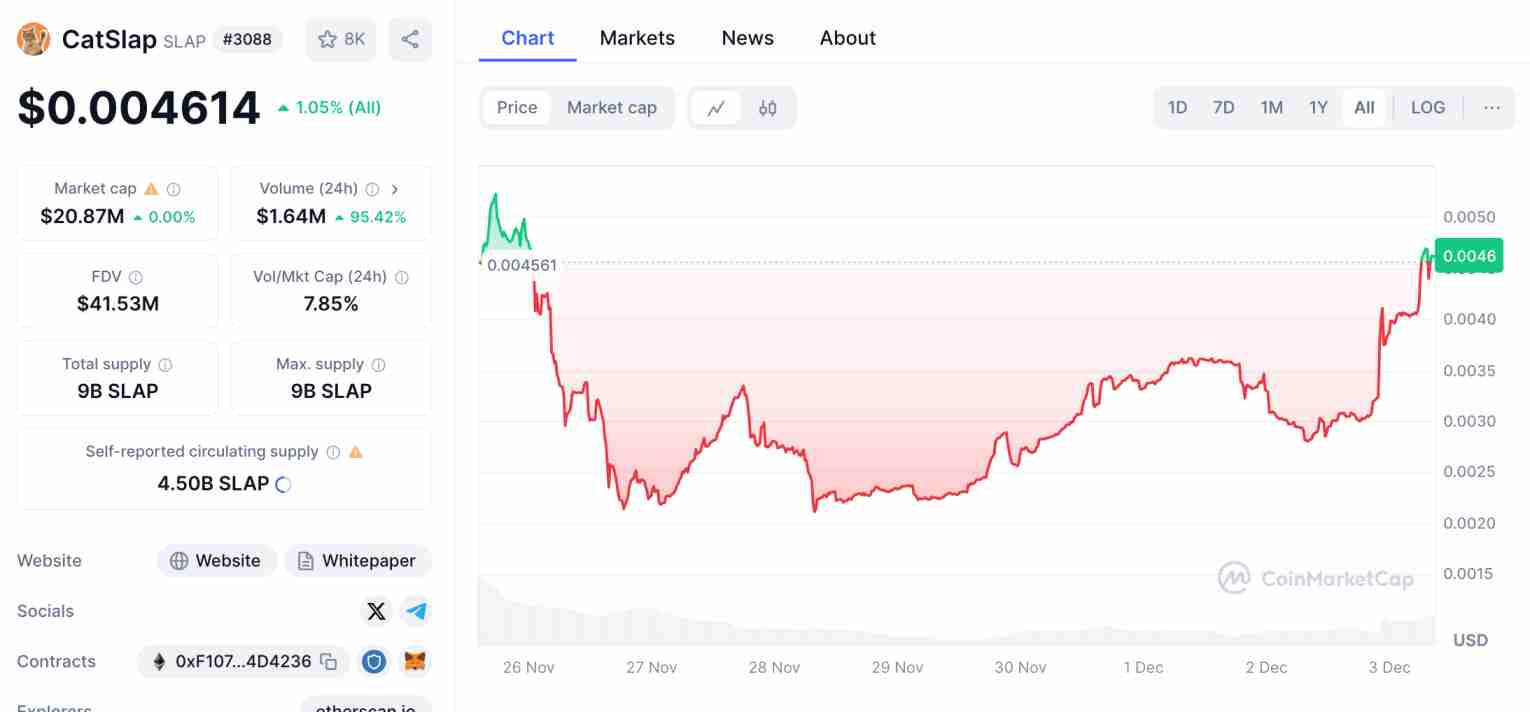The width and height of the screenshot is (1530, 712).
Task: Click the circulating supply progress ring
Action: tap(283, 484)
